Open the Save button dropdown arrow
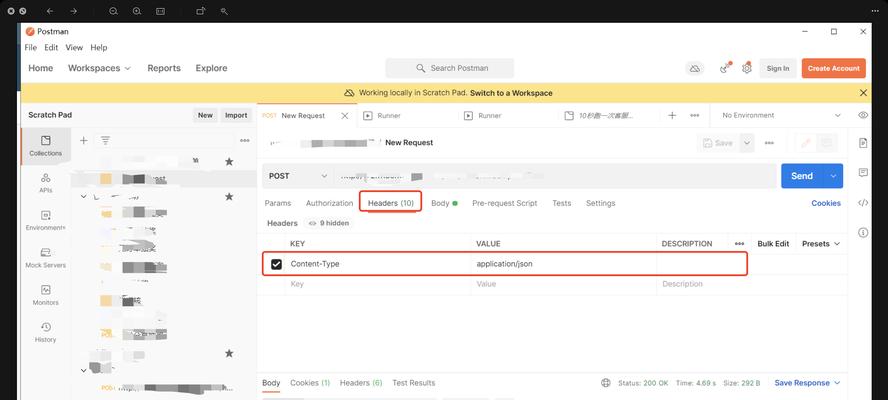888x400 pixels. point(747,143)
